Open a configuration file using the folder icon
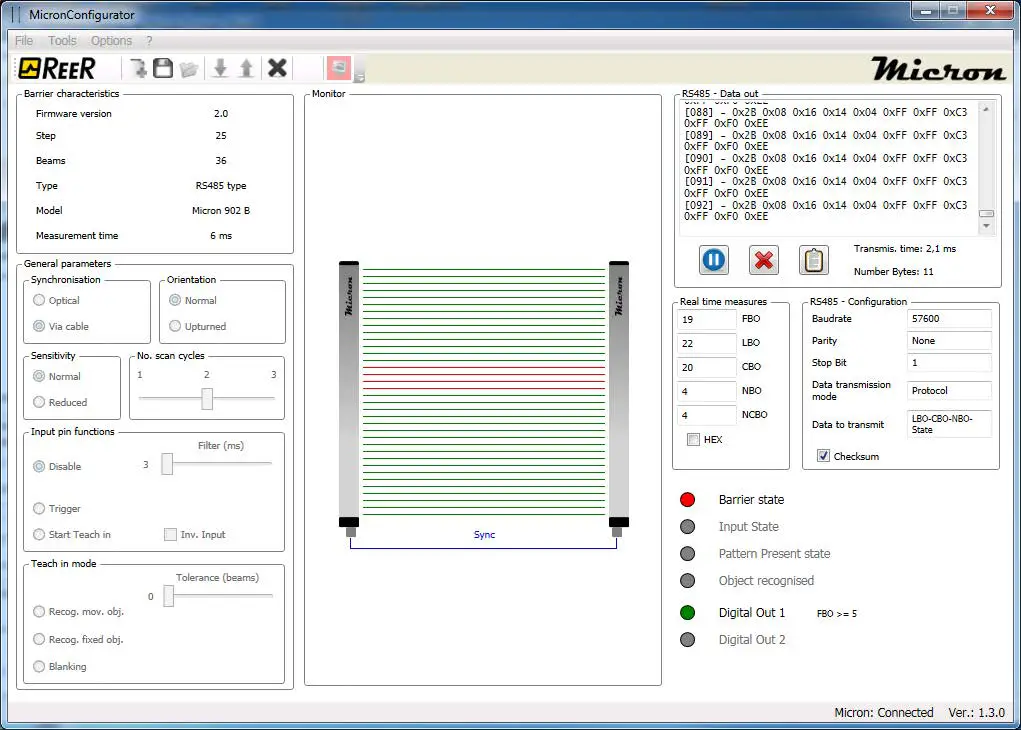 point(190,67)
